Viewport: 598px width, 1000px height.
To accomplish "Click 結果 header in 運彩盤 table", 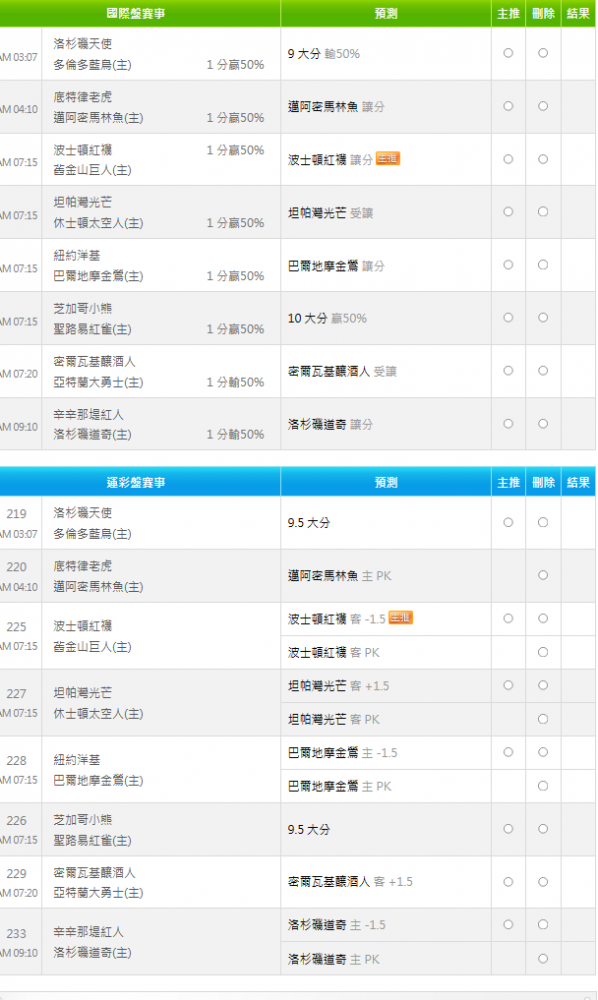I will 578,482.
